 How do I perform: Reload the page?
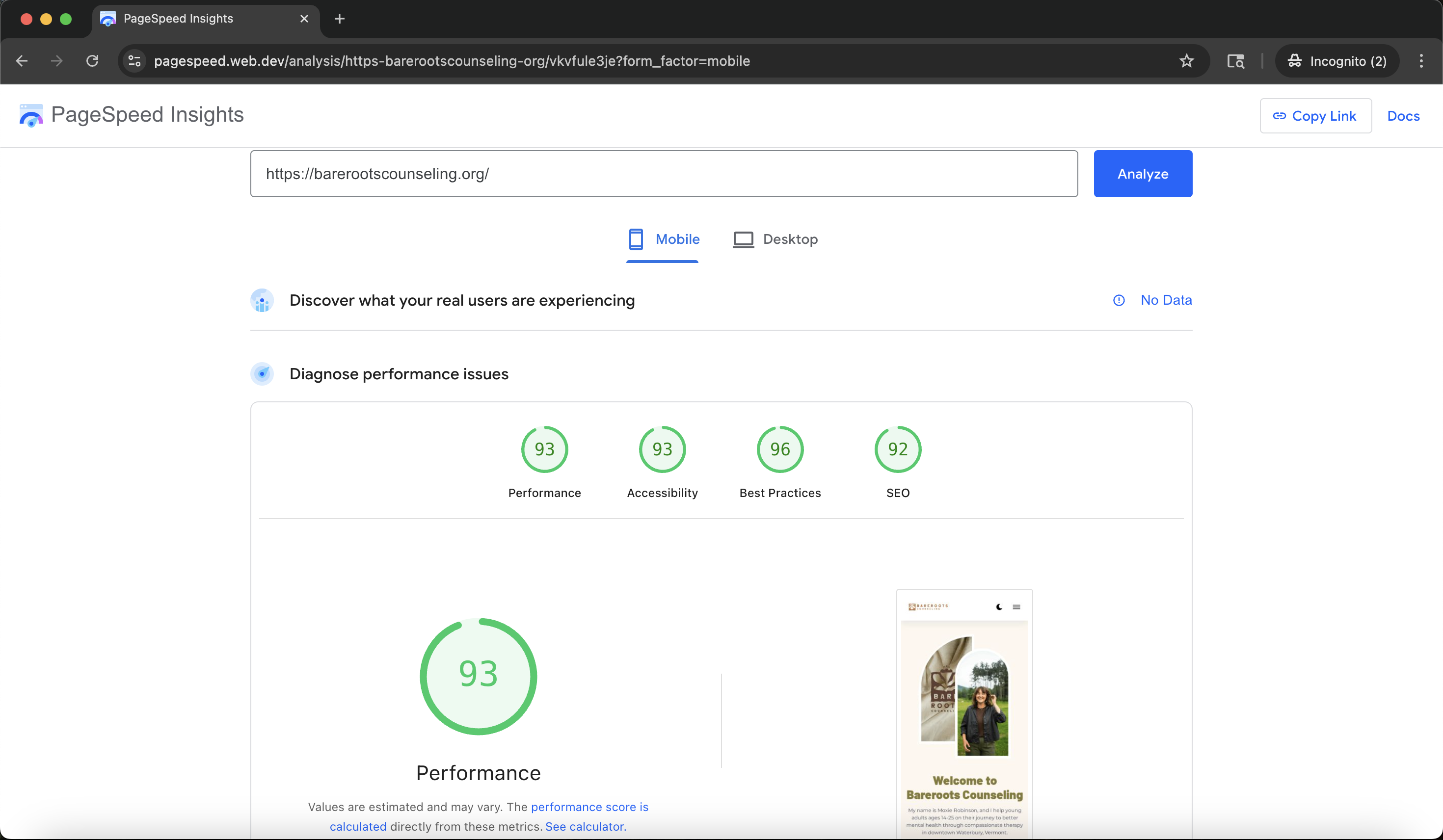coord(92,61)
